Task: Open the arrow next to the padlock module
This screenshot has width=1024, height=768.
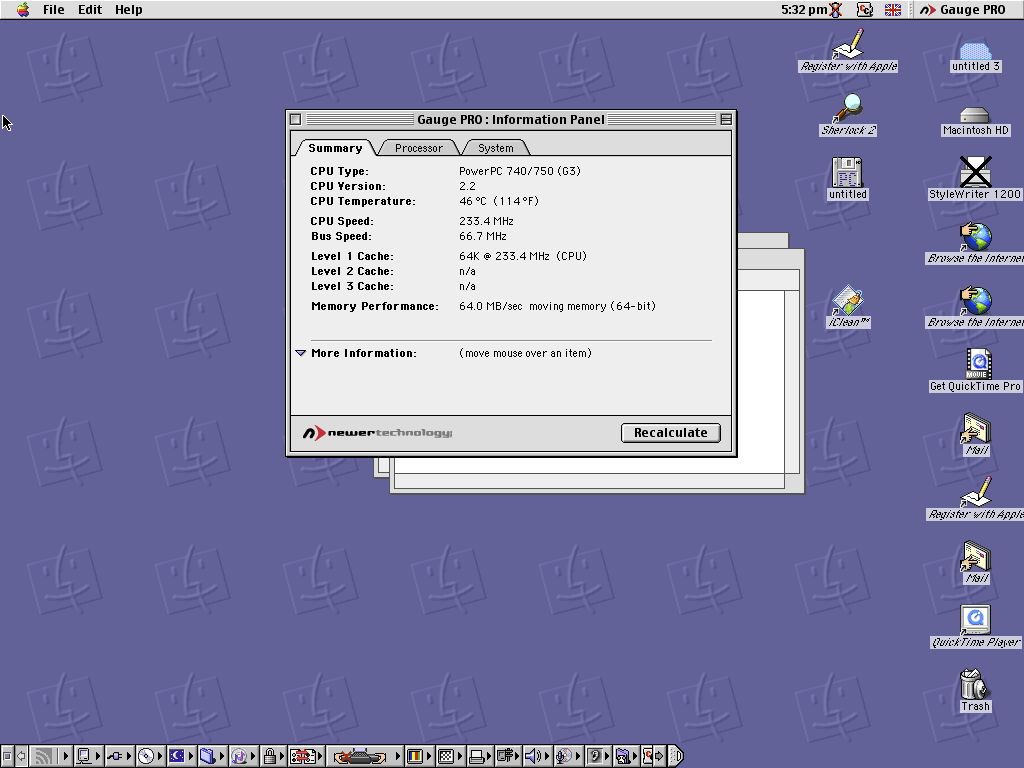Action: (x=283, y=756)
